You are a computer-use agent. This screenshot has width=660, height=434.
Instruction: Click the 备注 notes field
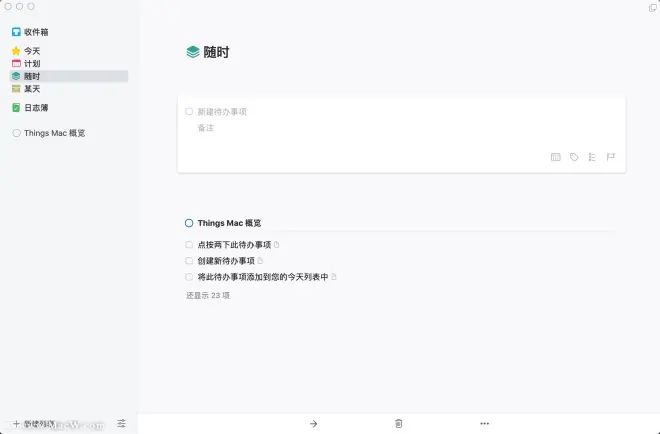pyautogui.click(x=206, y=128)
